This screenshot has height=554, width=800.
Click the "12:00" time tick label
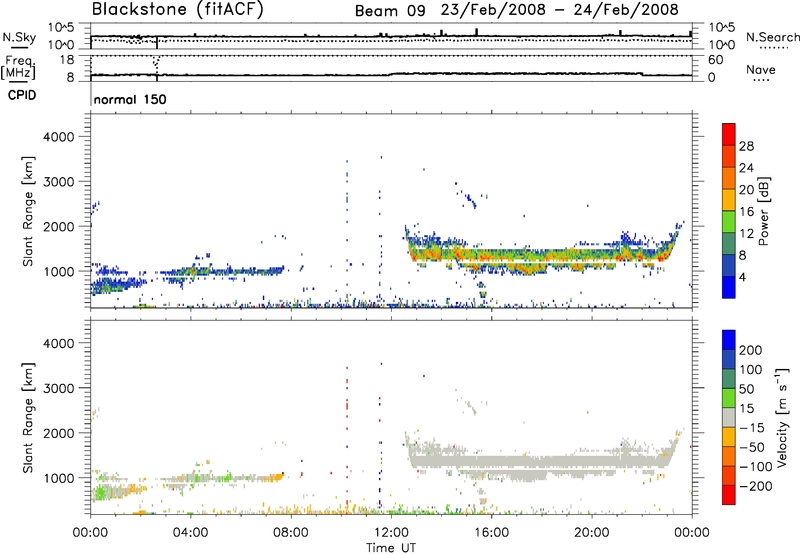(x=391, y=533)
